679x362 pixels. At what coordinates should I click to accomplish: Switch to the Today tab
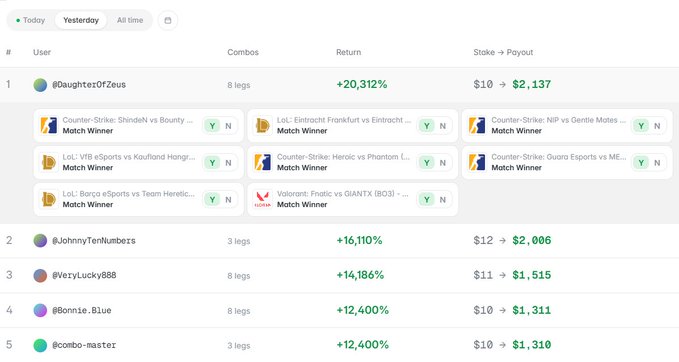pos(30,20)
